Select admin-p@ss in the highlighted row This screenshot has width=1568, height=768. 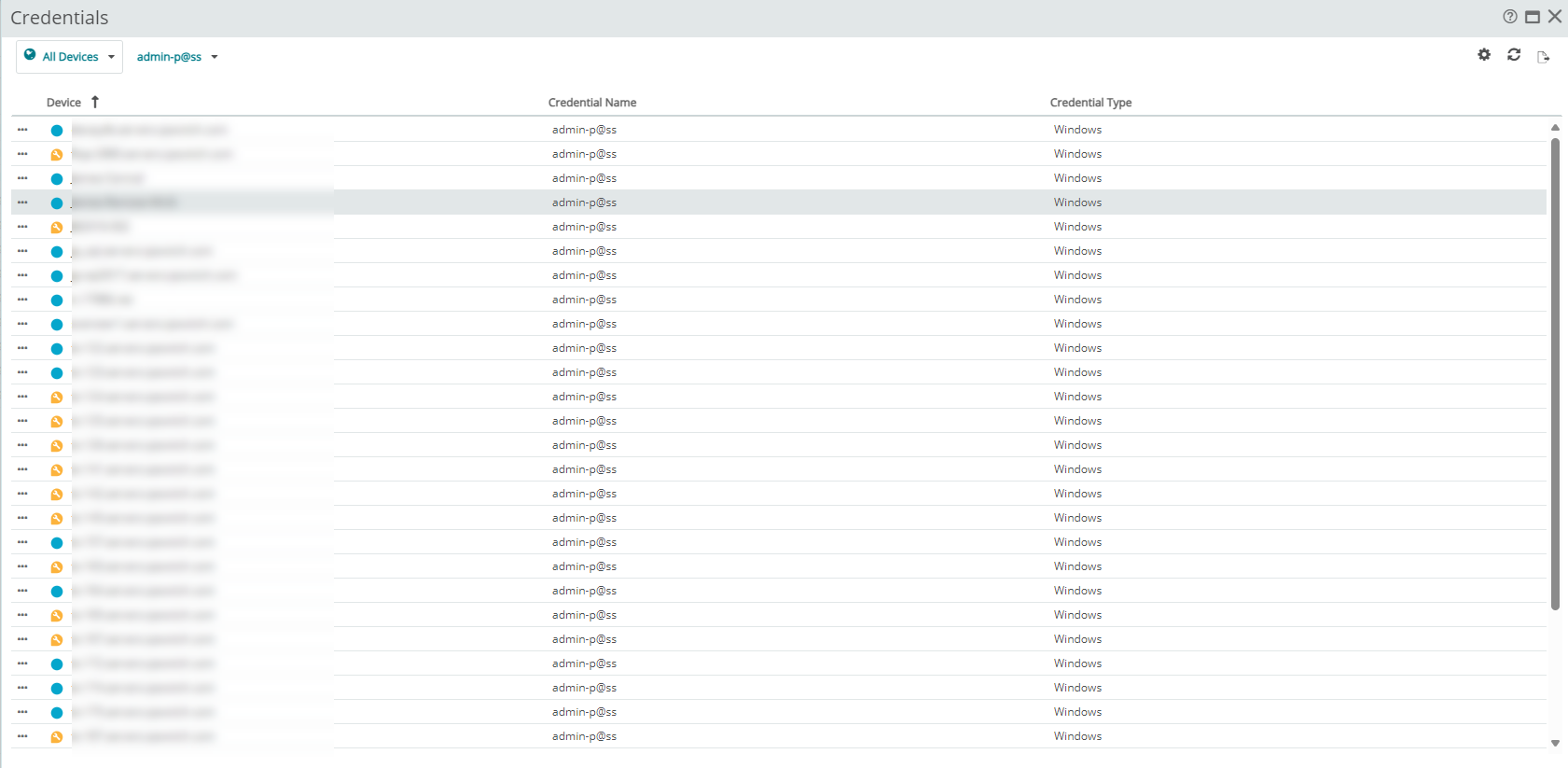pos(584,202)
